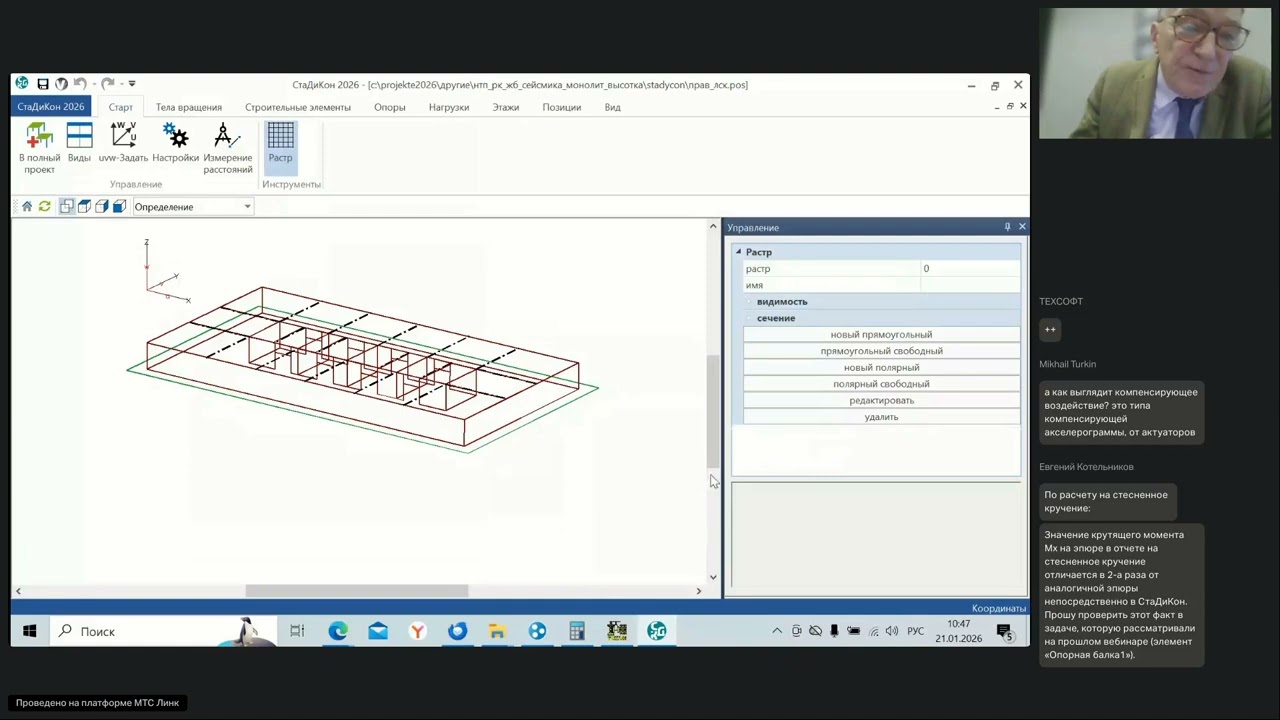The height and width of the screenshot is (720, 1280).
Task: Collapse the 'Растр' property group
Action: click(738, 252)
